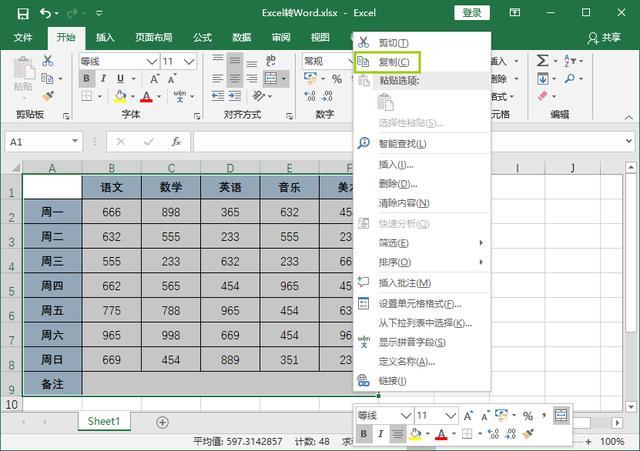Click the yellow fill color in mini toolbar
The width and height of the screenshot is (640, 451).
(416, 433)
